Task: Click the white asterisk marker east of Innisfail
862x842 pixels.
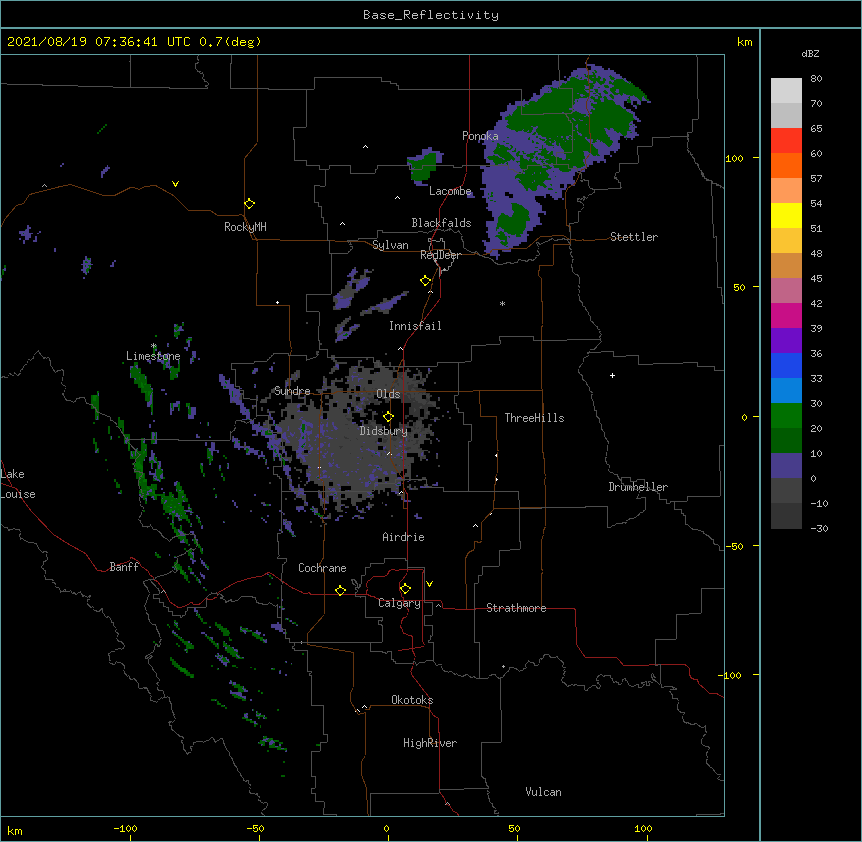Action: pos(502,303)
